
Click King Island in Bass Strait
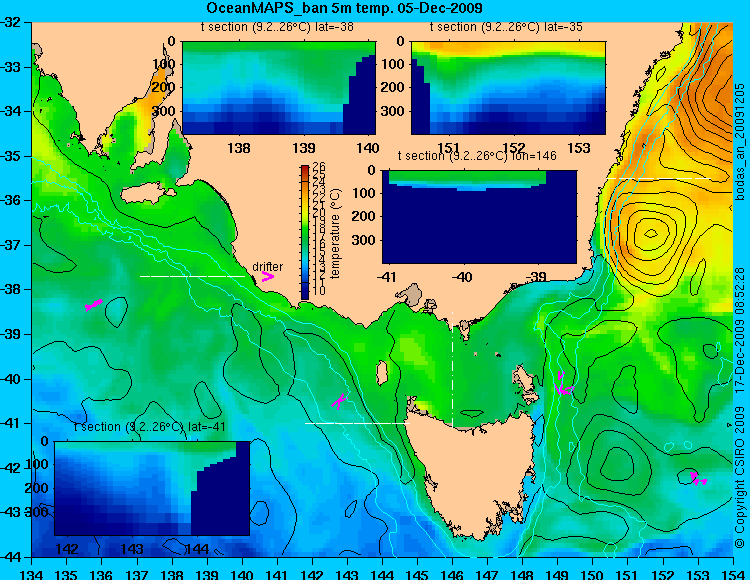pyautogui.click(x=382, y=373)
